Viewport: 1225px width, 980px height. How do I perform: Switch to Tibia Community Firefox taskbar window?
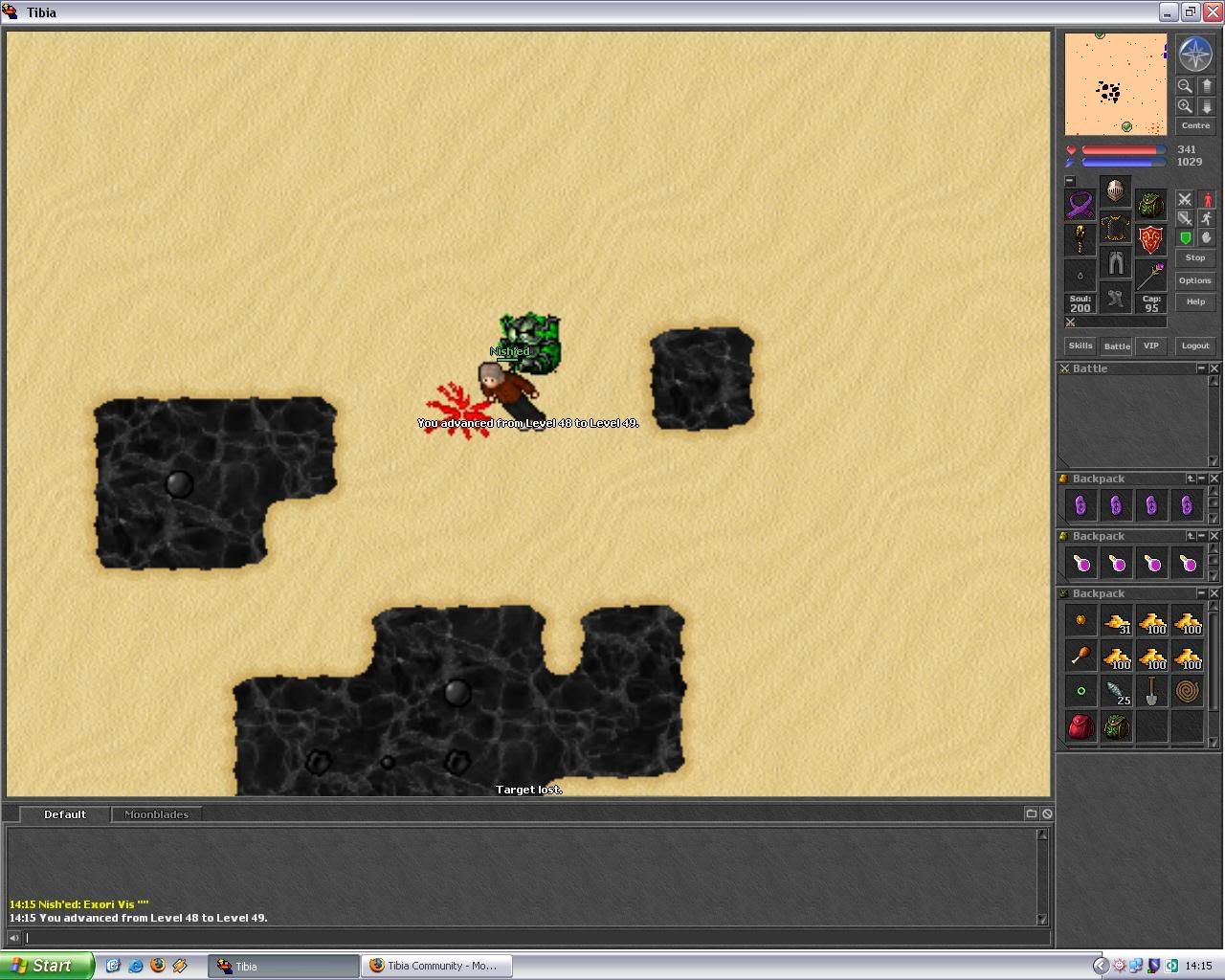point(436,966)
